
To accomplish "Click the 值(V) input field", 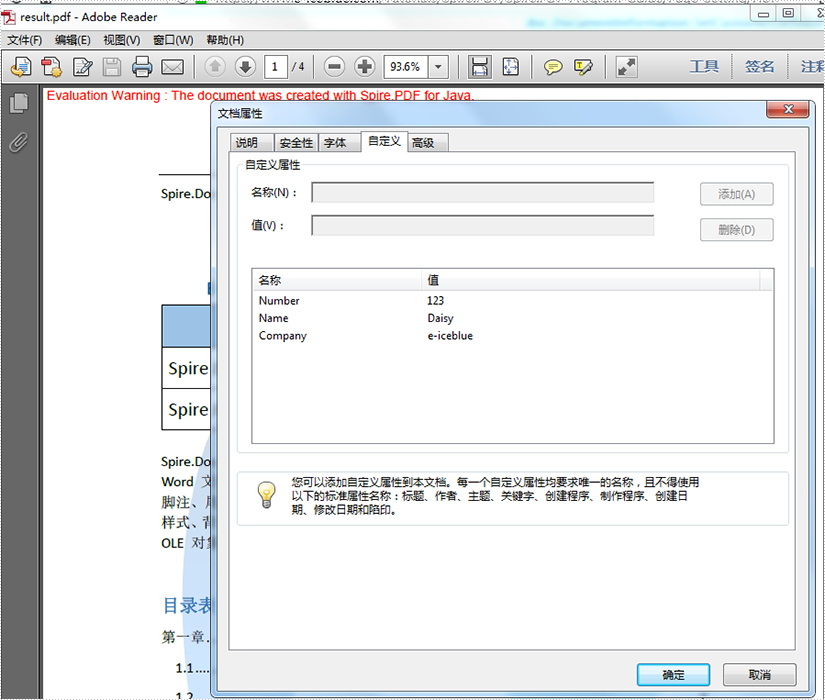I will tap(482, 226).
